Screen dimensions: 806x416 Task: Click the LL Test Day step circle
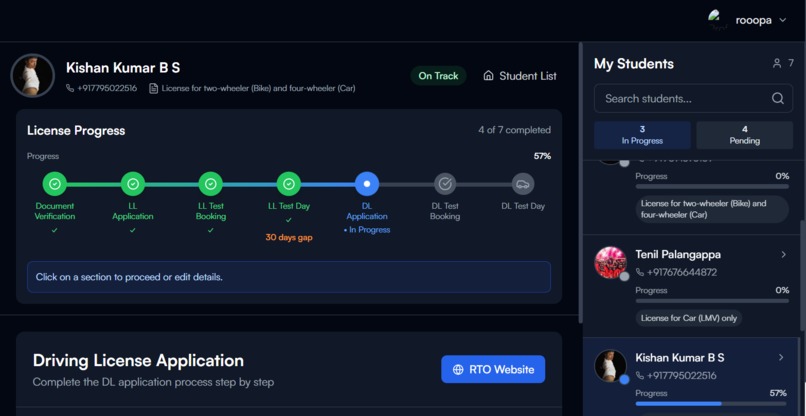coord(289,184)
